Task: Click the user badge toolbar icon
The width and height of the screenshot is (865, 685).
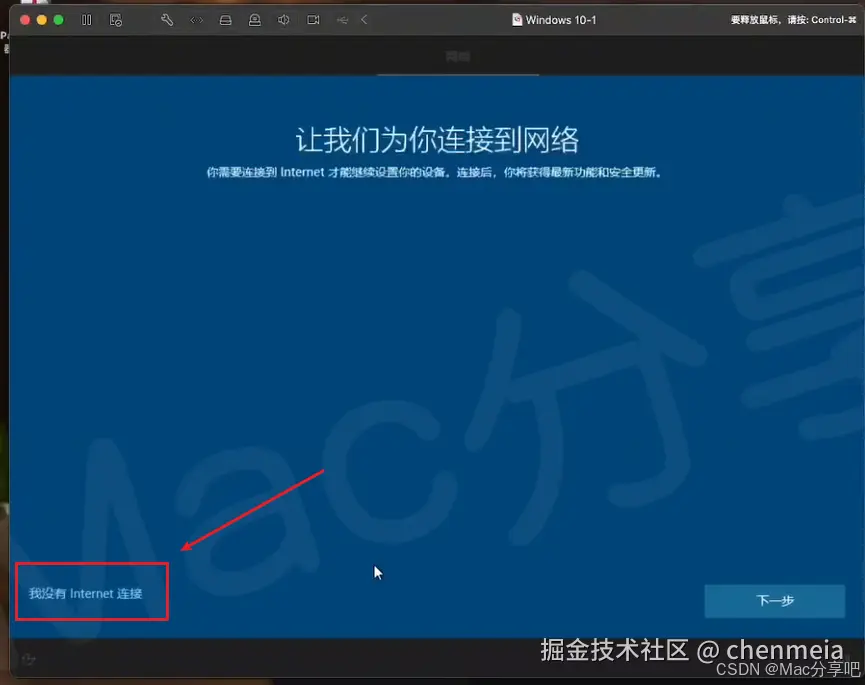Action: (255, 20)
